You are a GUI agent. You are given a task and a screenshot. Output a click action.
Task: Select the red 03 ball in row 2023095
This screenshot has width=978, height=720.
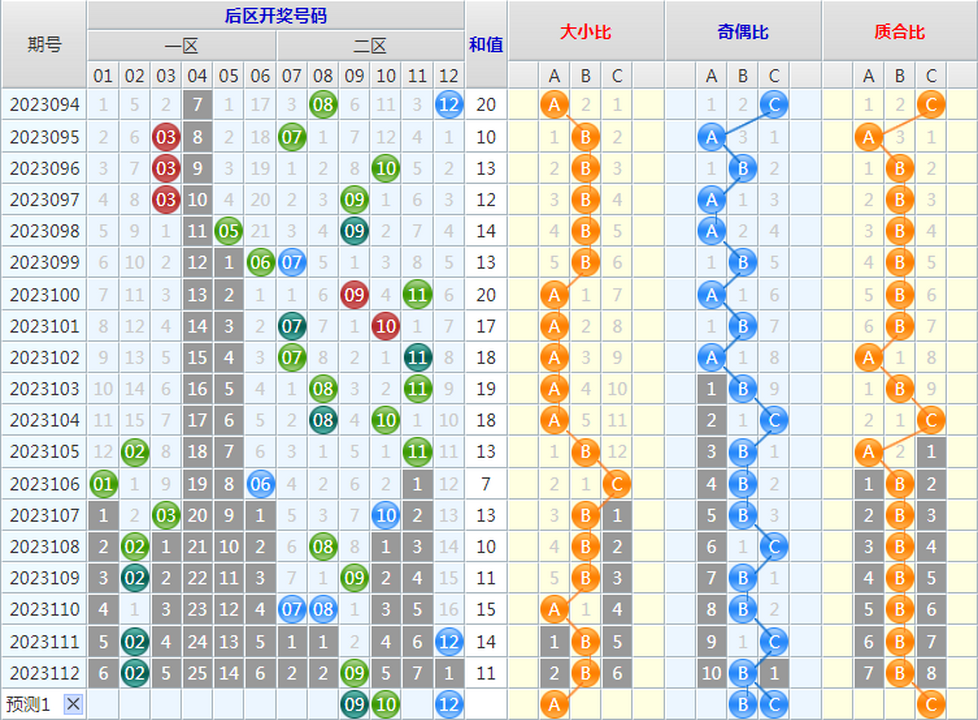(x=166, y=137)
